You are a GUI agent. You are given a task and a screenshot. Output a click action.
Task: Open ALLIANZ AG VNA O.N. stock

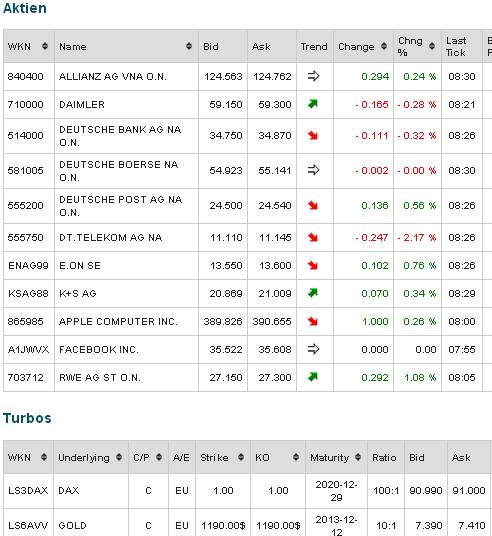pos(113,76)
